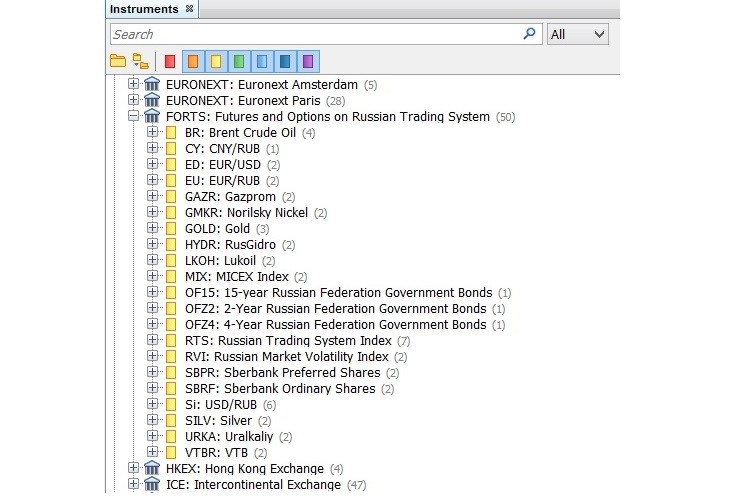Click yellow marker icon beside ED: EUR/USD

click(171, 165)
